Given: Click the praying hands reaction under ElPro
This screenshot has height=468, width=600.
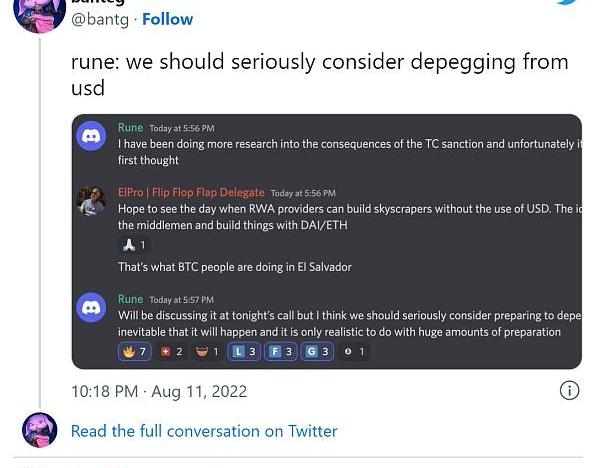Looking at the screenshot, I should [x=133, y=245].
